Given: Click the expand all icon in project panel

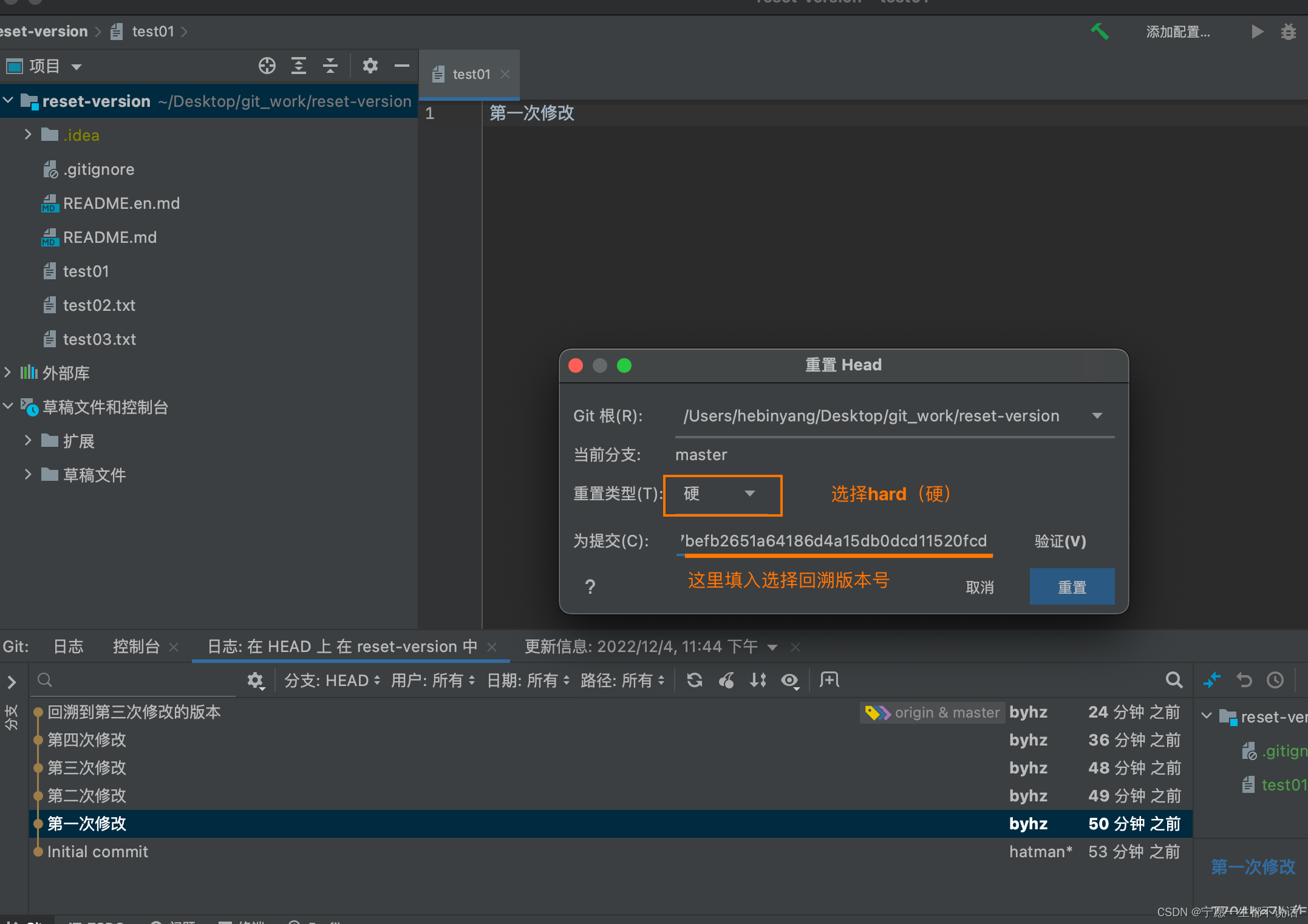Looking at the screenshot, I should [x=299, y=66].
